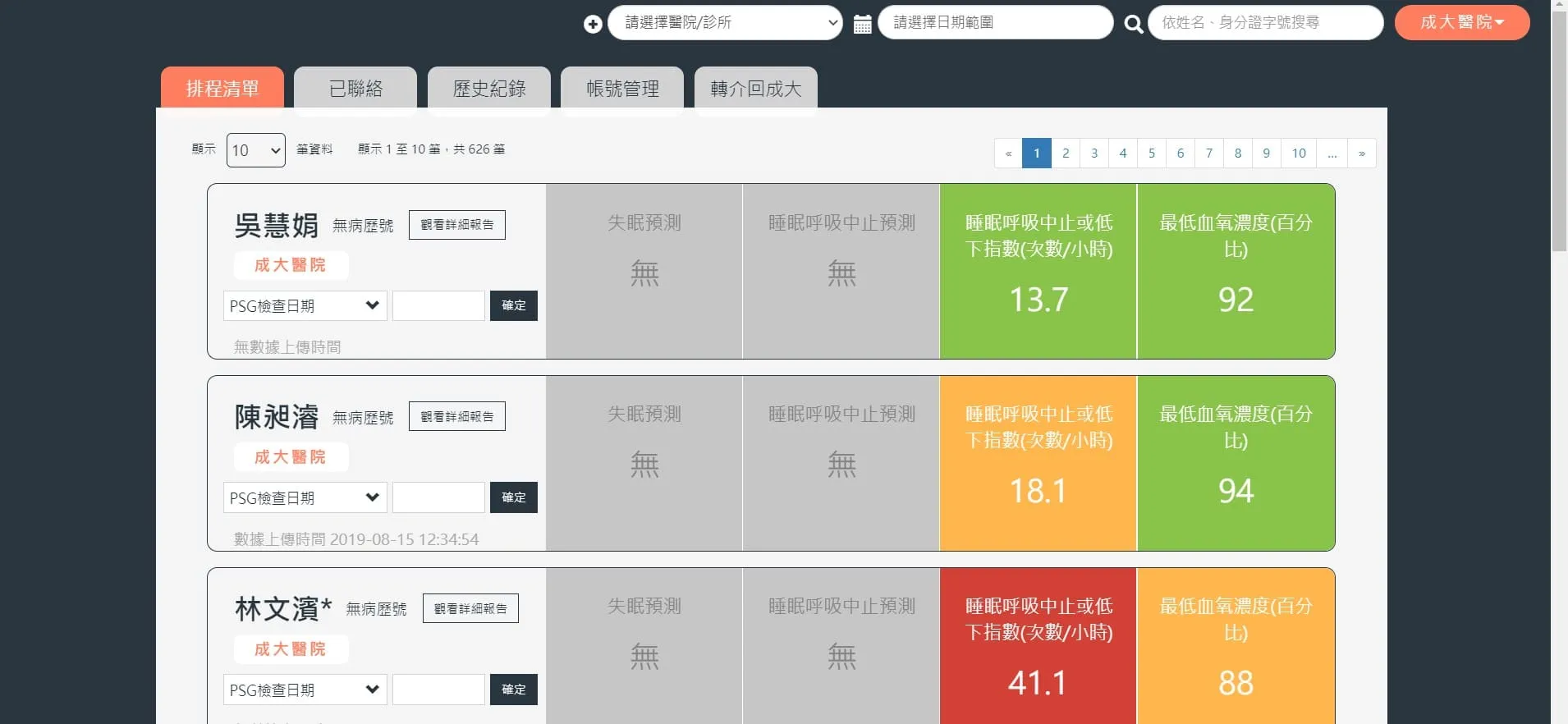Switch to the 已聯絡 tab
The height and width of the screenshot is (724, 1568).
pyautogui.click(x=355, y=88)
